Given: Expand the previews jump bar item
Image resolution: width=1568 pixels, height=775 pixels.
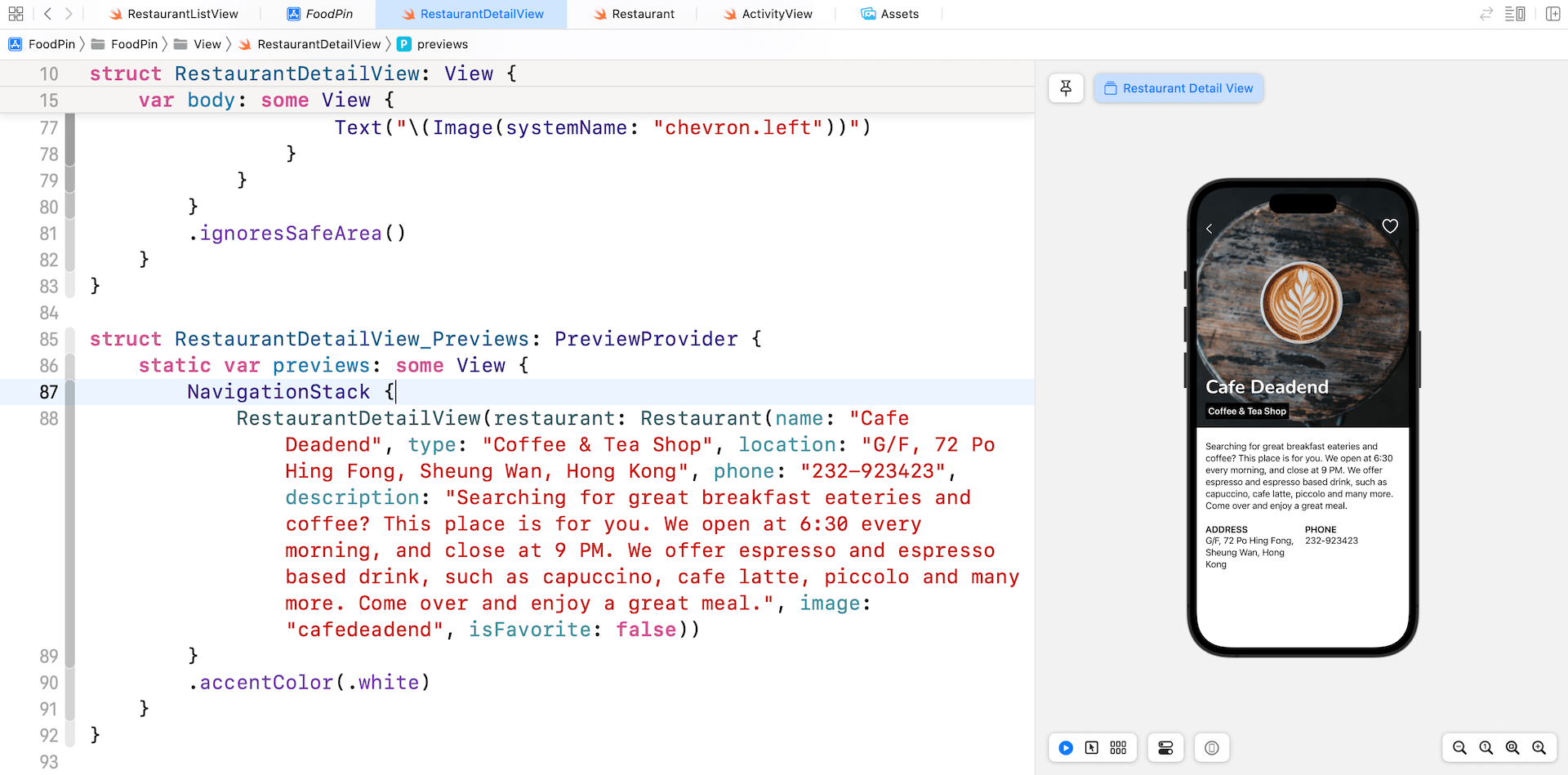Looking at the screenshot, I should [x=442, y=44].
